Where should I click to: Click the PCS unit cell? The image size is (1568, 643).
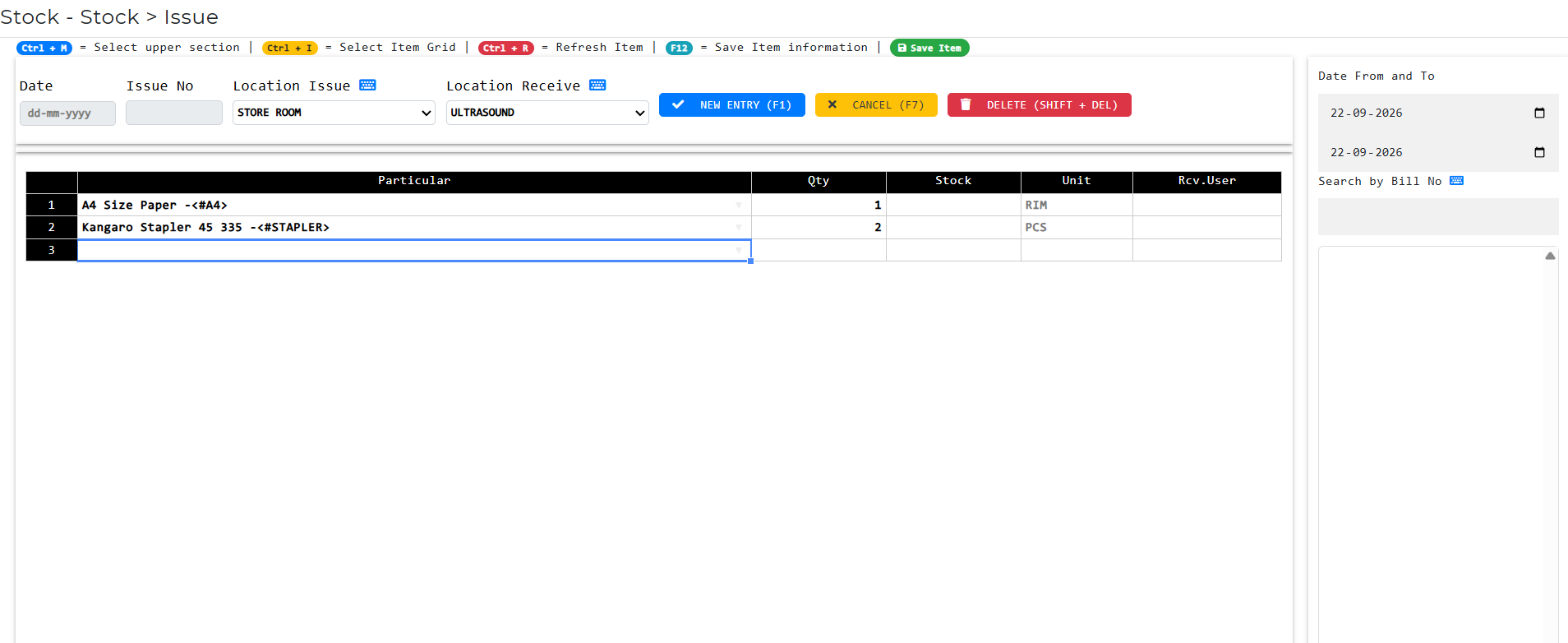click(x=1077, y=228)
